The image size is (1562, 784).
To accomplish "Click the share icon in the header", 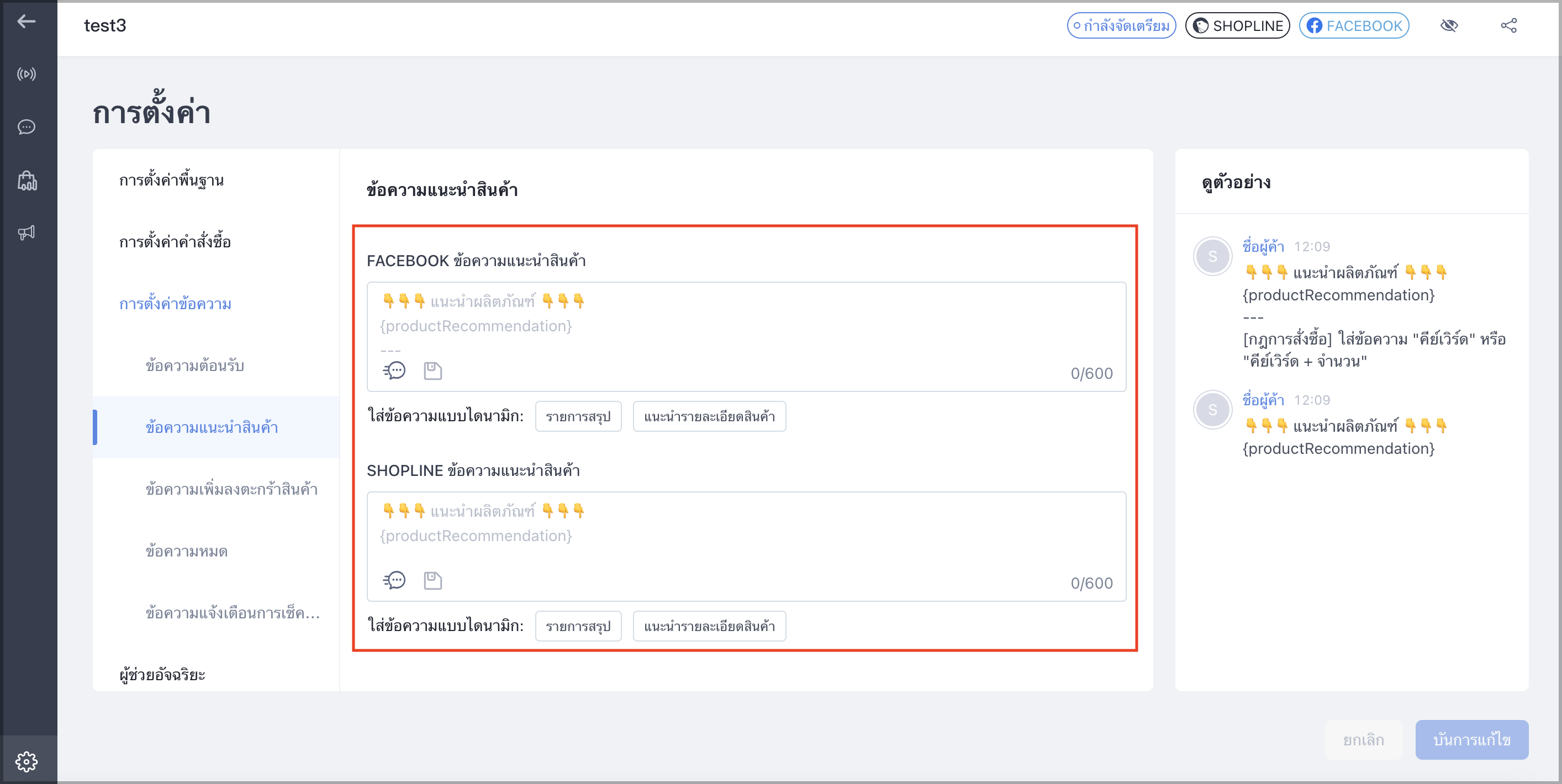I will click(x=1508, y=25).
